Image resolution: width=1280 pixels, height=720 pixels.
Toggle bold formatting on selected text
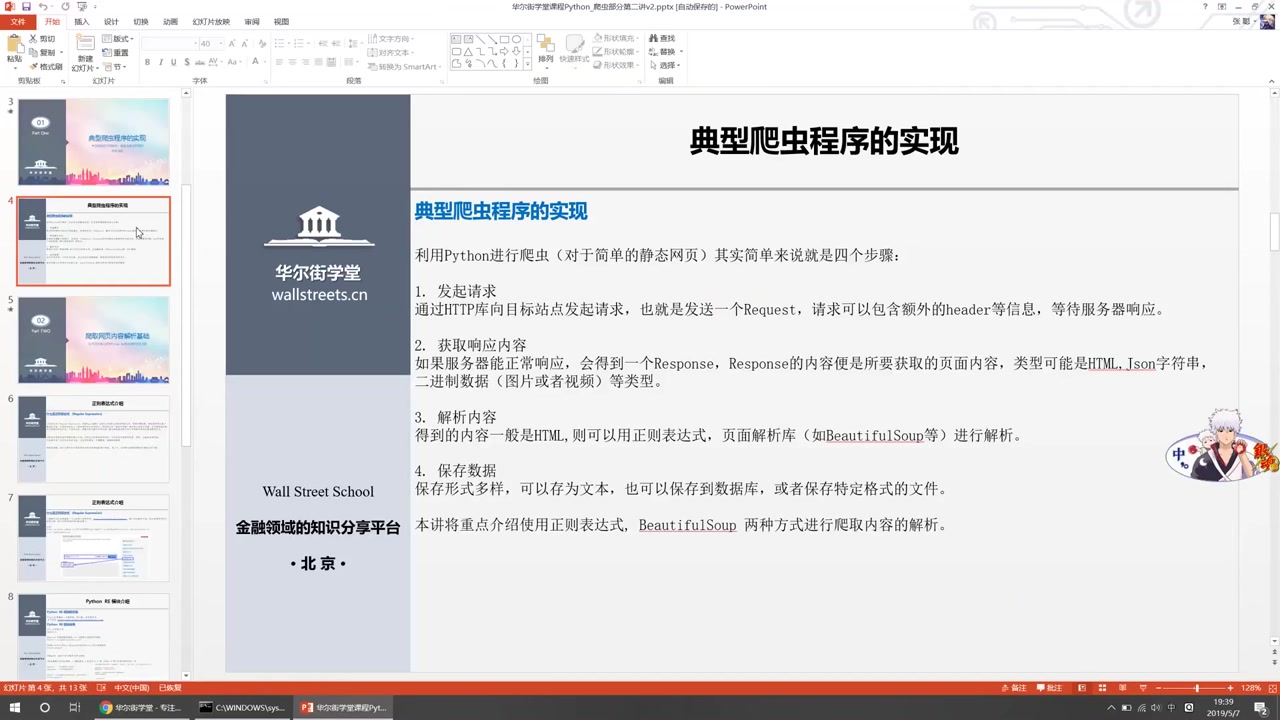click(148, 61)
